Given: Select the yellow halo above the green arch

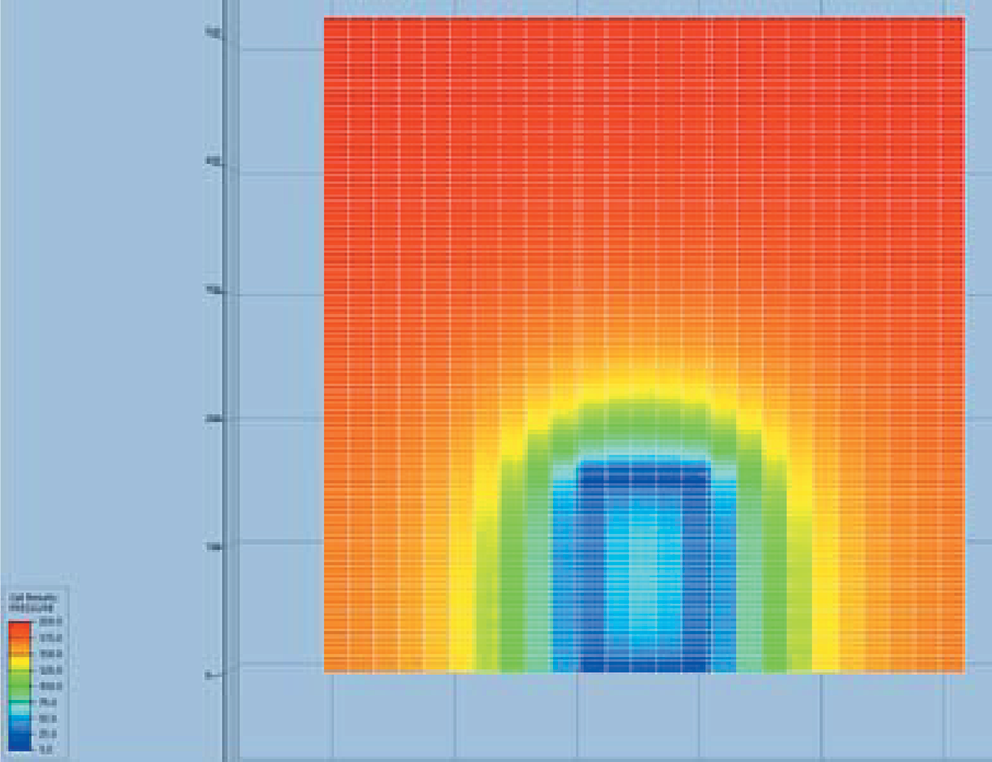Looking at the screenshot, I should 644,385.
